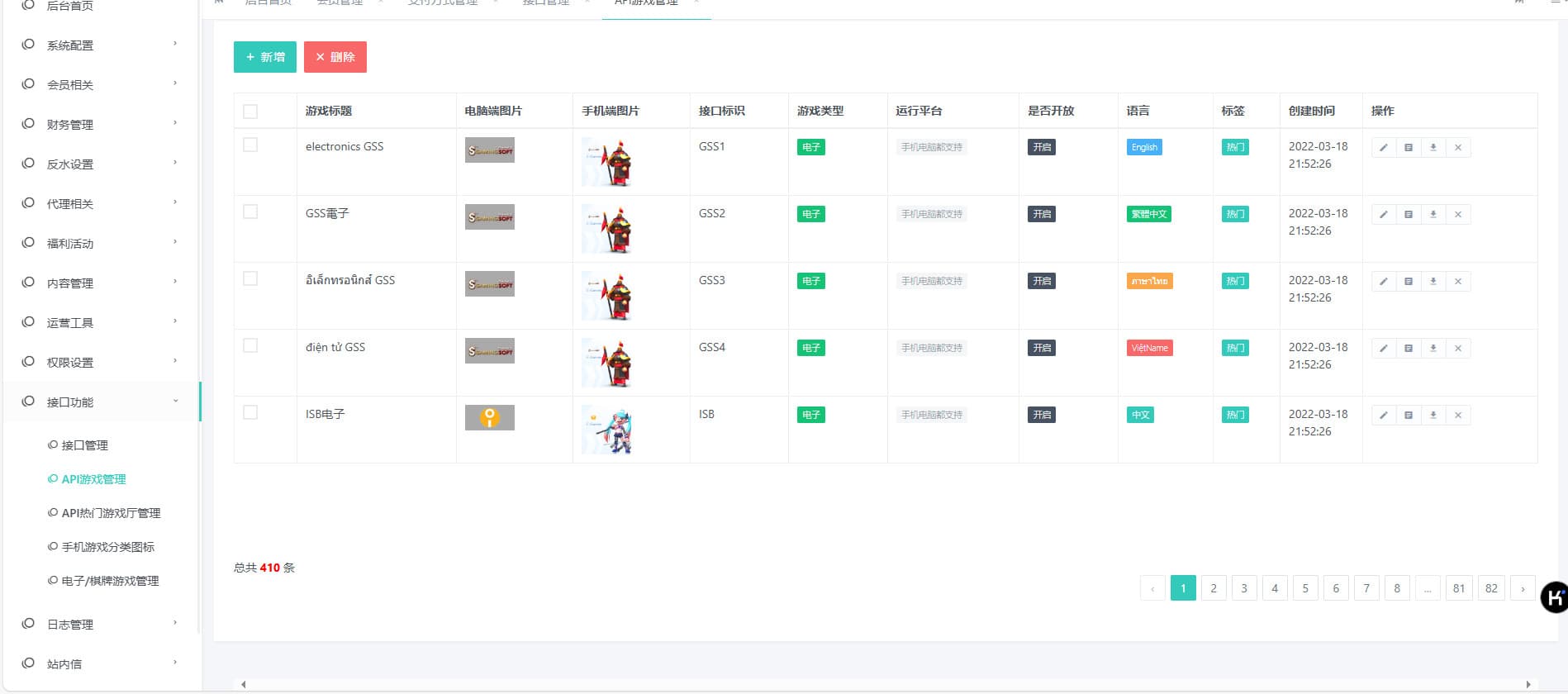Viewport: 1568px width, 694px height.
Task: Click the download icon in the ISB row
Action: (1433, 416)
